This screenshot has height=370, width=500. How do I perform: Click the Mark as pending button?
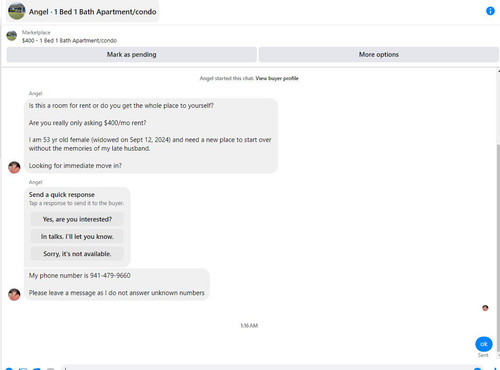[132, 54]
